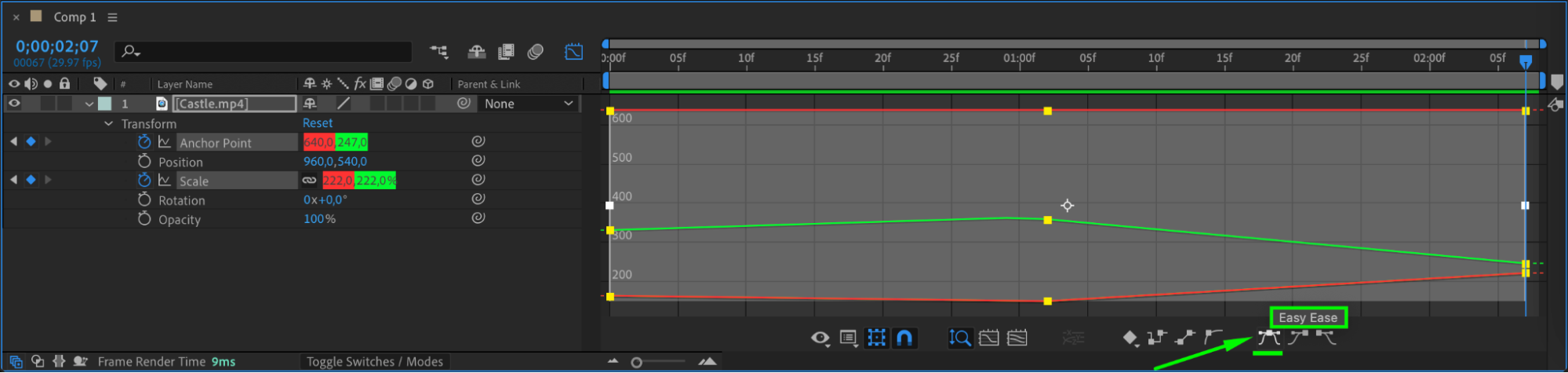
Task: Click the Easy Ease keyframe button
Action: (x=1268, y=338)
